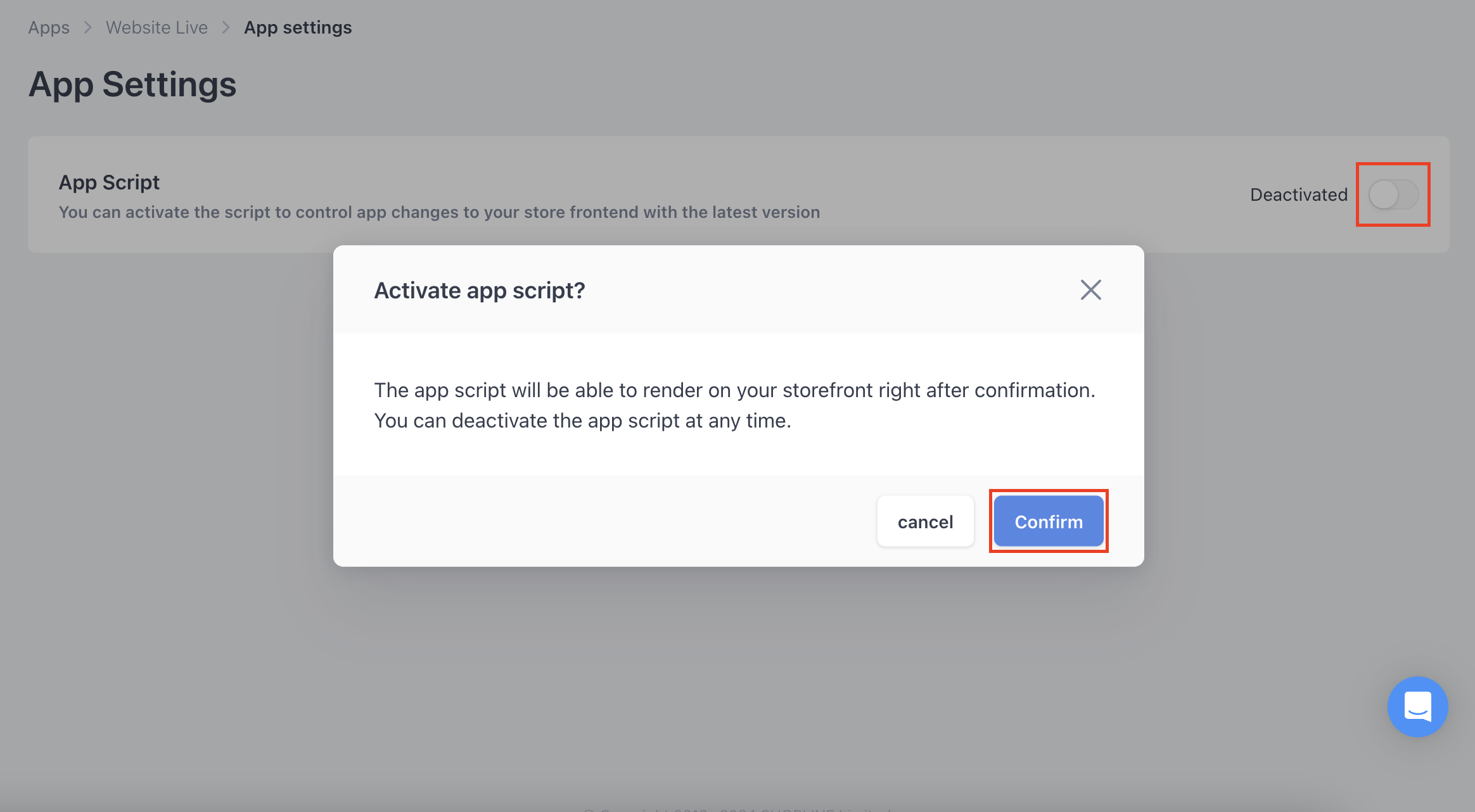Click the App Script description text
This screenshot has width=1475, height=812.
click(439, 212)
